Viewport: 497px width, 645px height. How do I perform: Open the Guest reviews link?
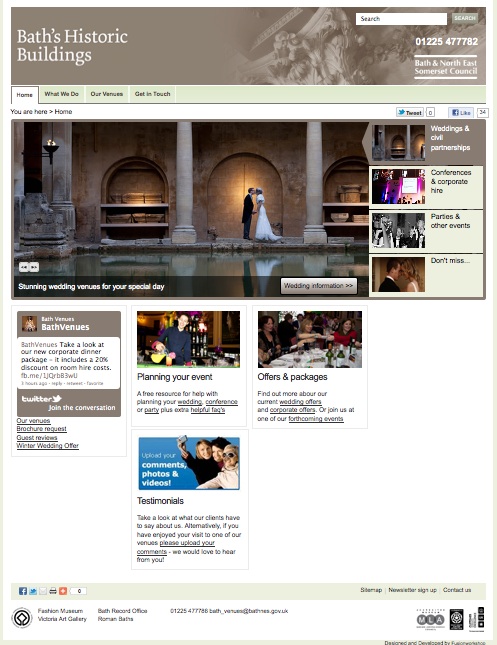click(37, 438)
